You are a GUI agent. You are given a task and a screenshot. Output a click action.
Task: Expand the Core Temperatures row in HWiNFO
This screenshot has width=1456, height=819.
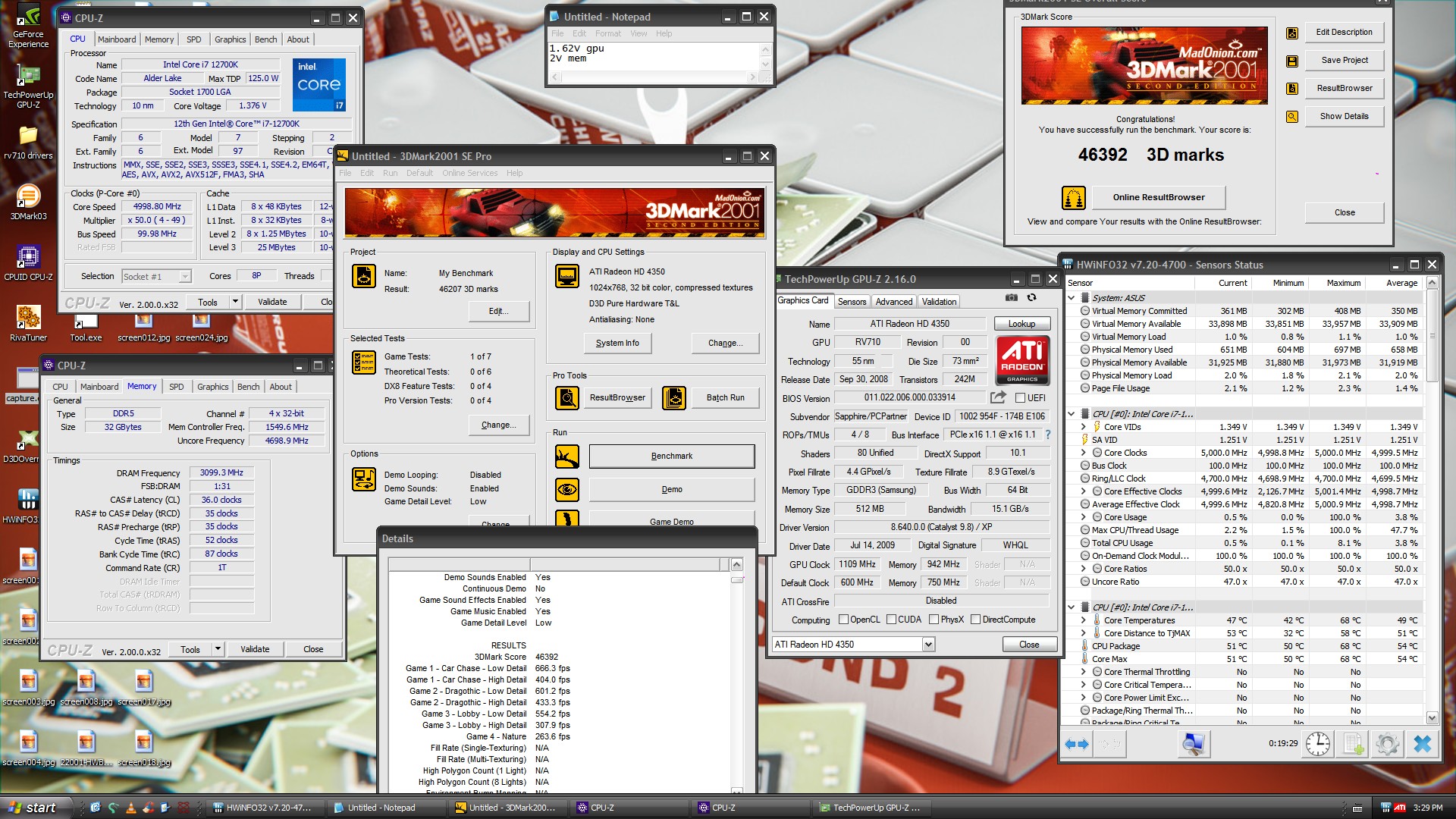pos(1084,620)
